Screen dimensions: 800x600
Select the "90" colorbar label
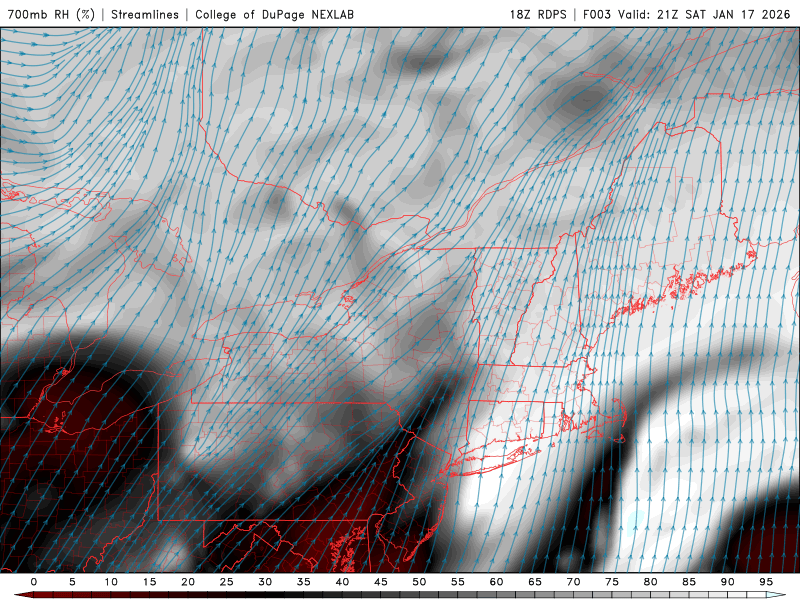click(728, 582)
